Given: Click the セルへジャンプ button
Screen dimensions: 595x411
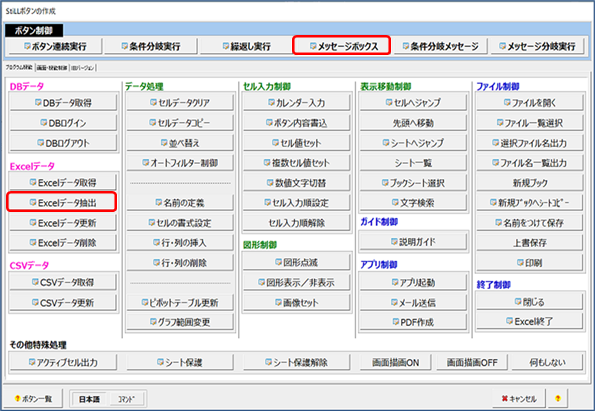Looking at the screenshot, I should (413, 102).
